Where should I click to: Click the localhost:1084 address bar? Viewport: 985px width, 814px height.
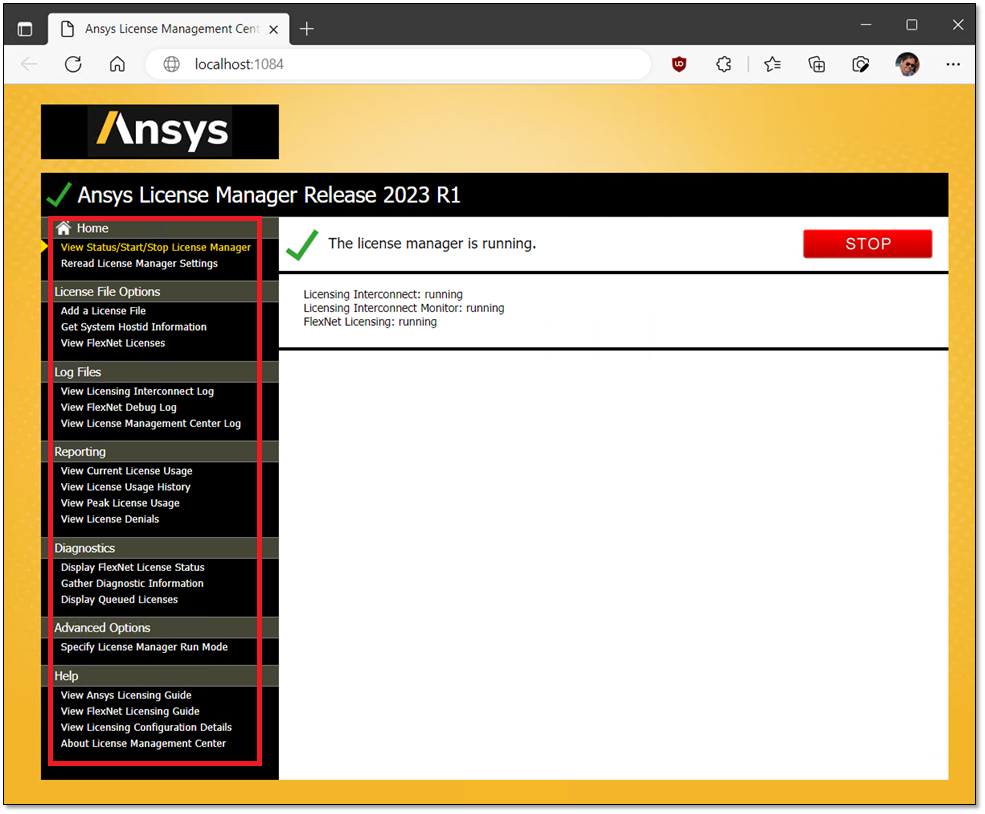coord(398,64)
